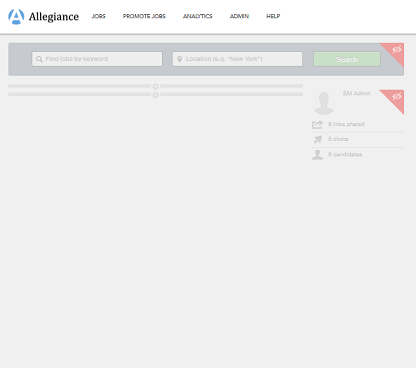Click the green Search button
This screenshot has height=368, width=416.
pos(347,59)
